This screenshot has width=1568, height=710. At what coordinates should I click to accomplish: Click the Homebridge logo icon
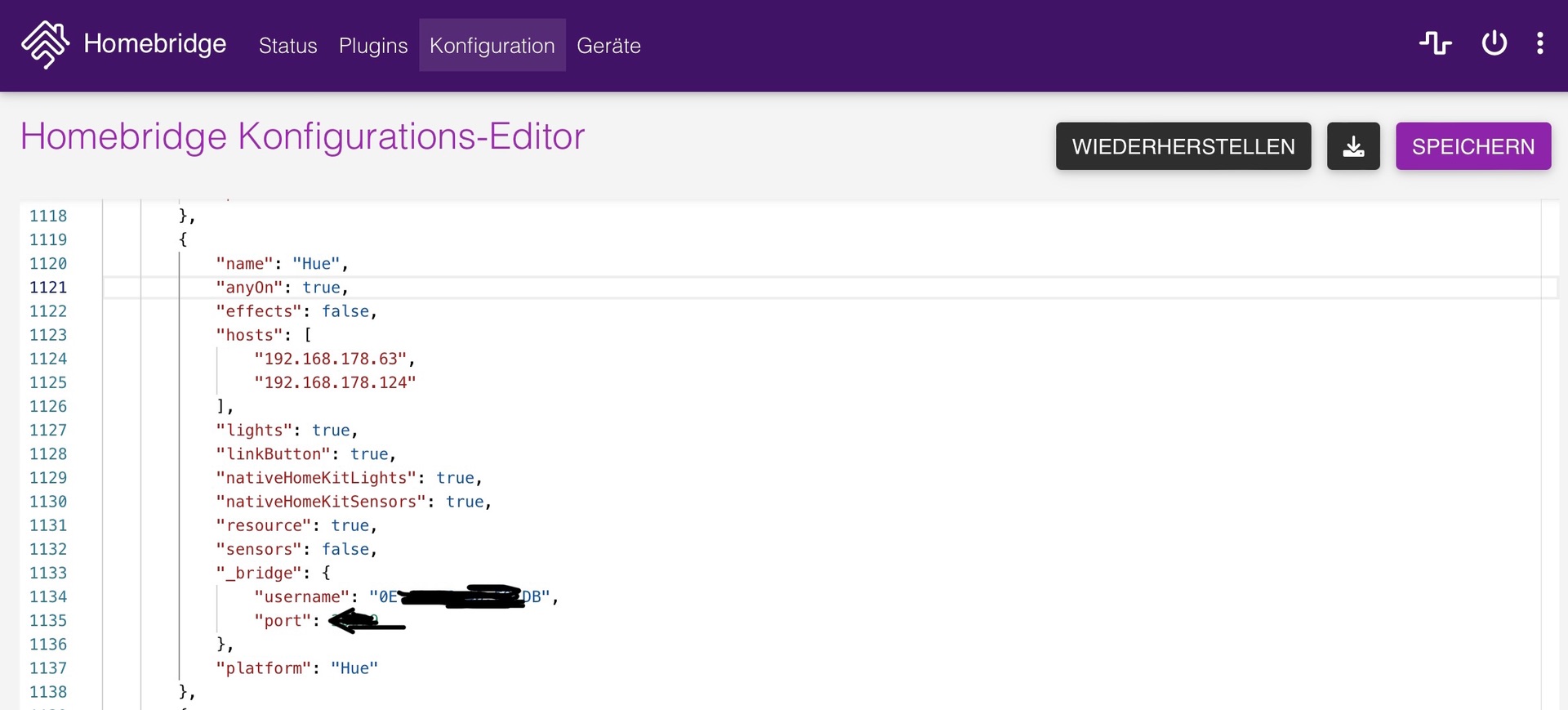[x=45, y=44]
